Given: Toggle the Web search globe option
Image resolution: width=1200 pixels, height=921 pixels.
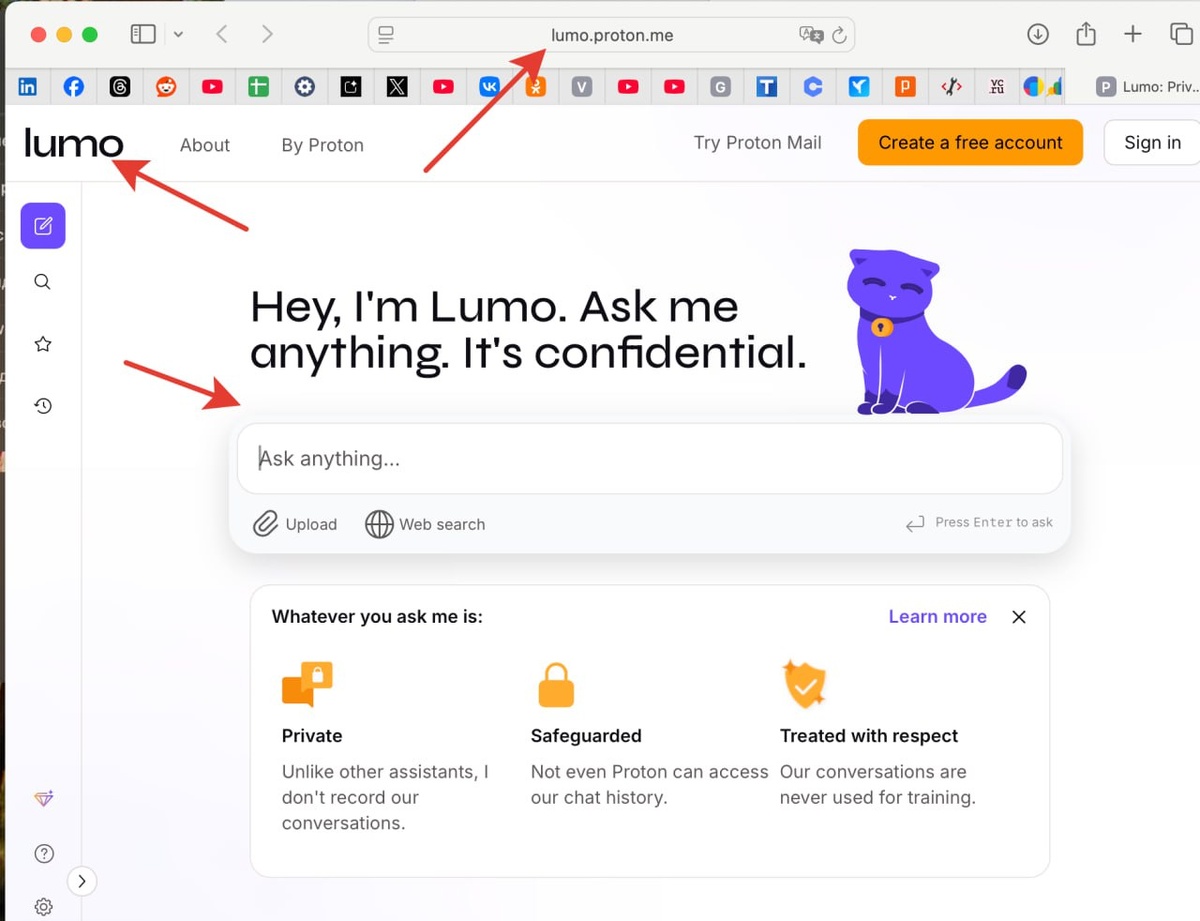Looking at the screenshot, I should [x=425, y=524].
